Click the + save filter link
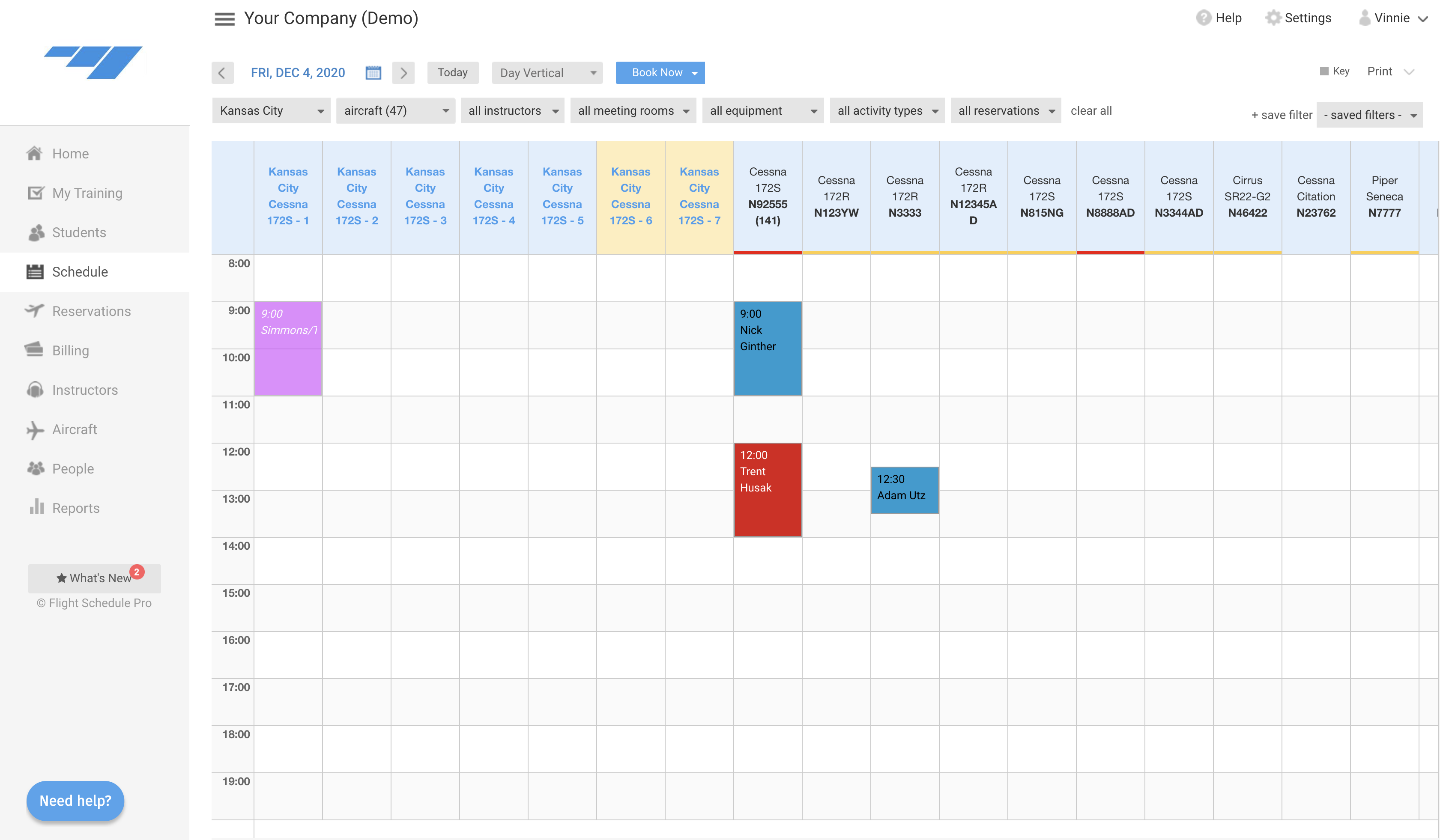 [1281, 115]
